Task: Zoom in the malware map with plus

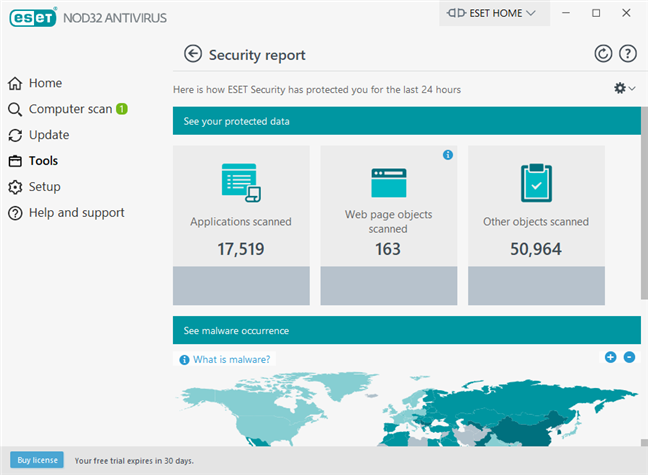Action: pos(610,357)
